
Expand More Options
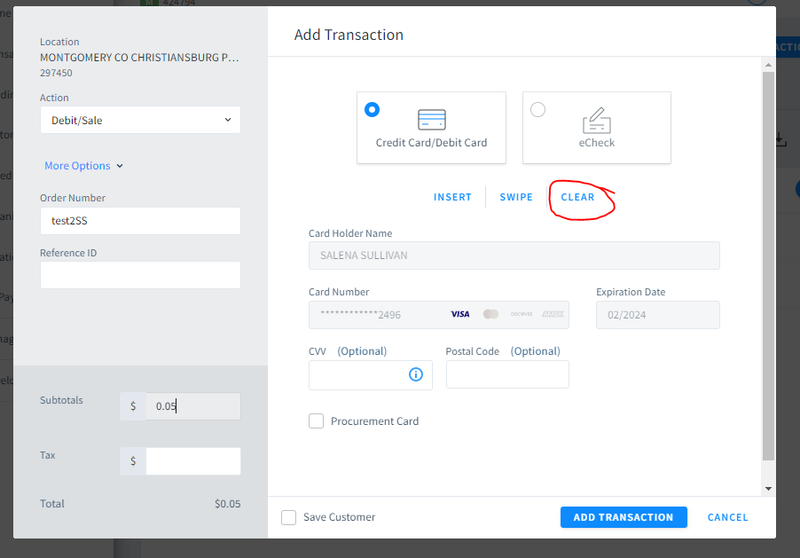84,166
